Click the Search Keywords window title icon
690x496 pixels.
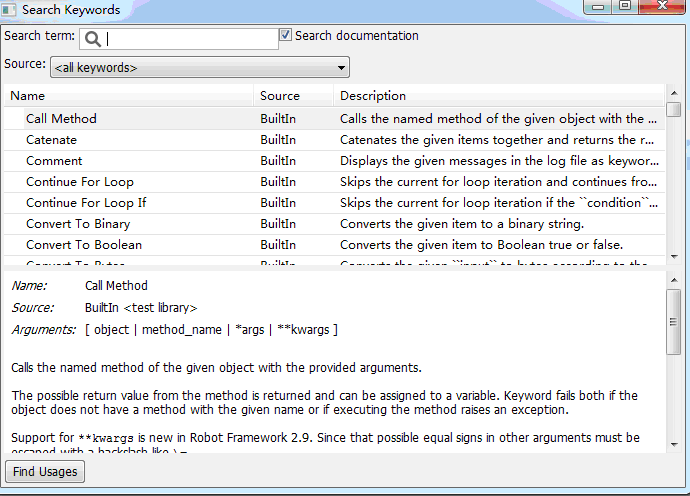pyautogui.click(x=8, y=10)
